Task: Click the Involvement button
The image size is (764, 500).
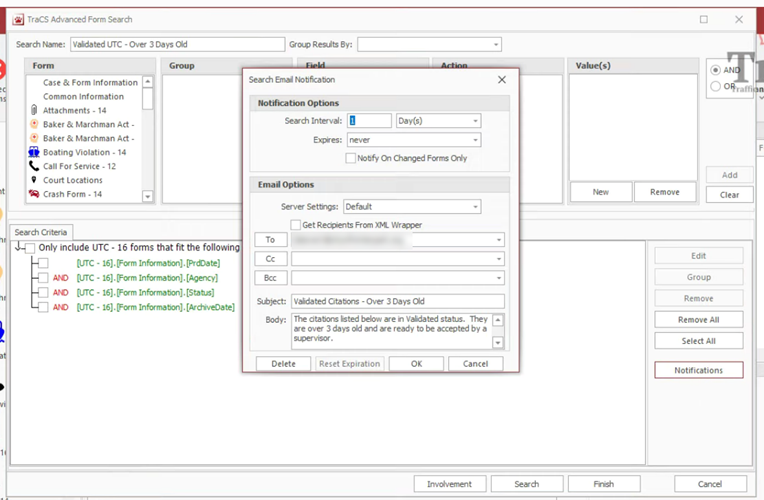Action: point(450,484)
